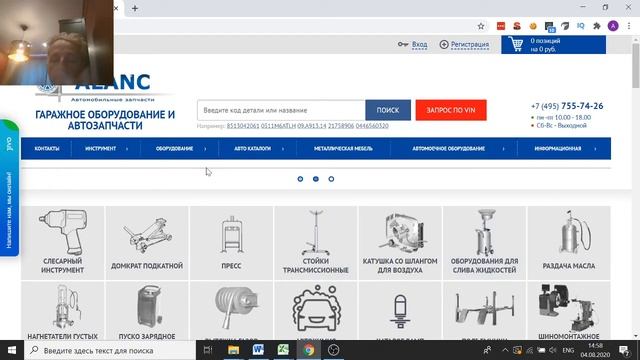Open the People icon in the taskbar
640x360 pixels.
coord(487,350)
